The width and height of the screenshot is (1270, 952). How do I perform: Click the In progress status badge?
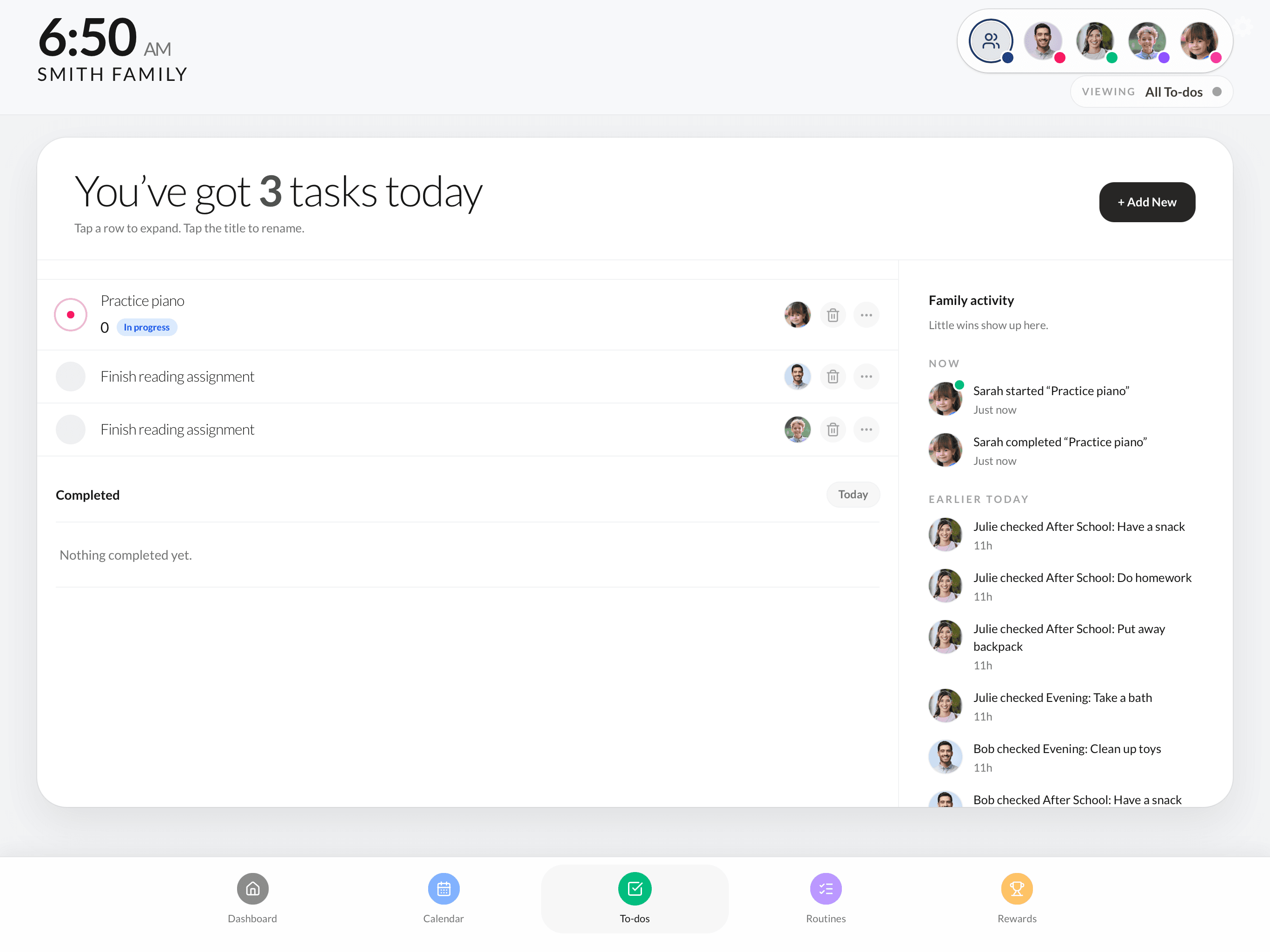146,327
